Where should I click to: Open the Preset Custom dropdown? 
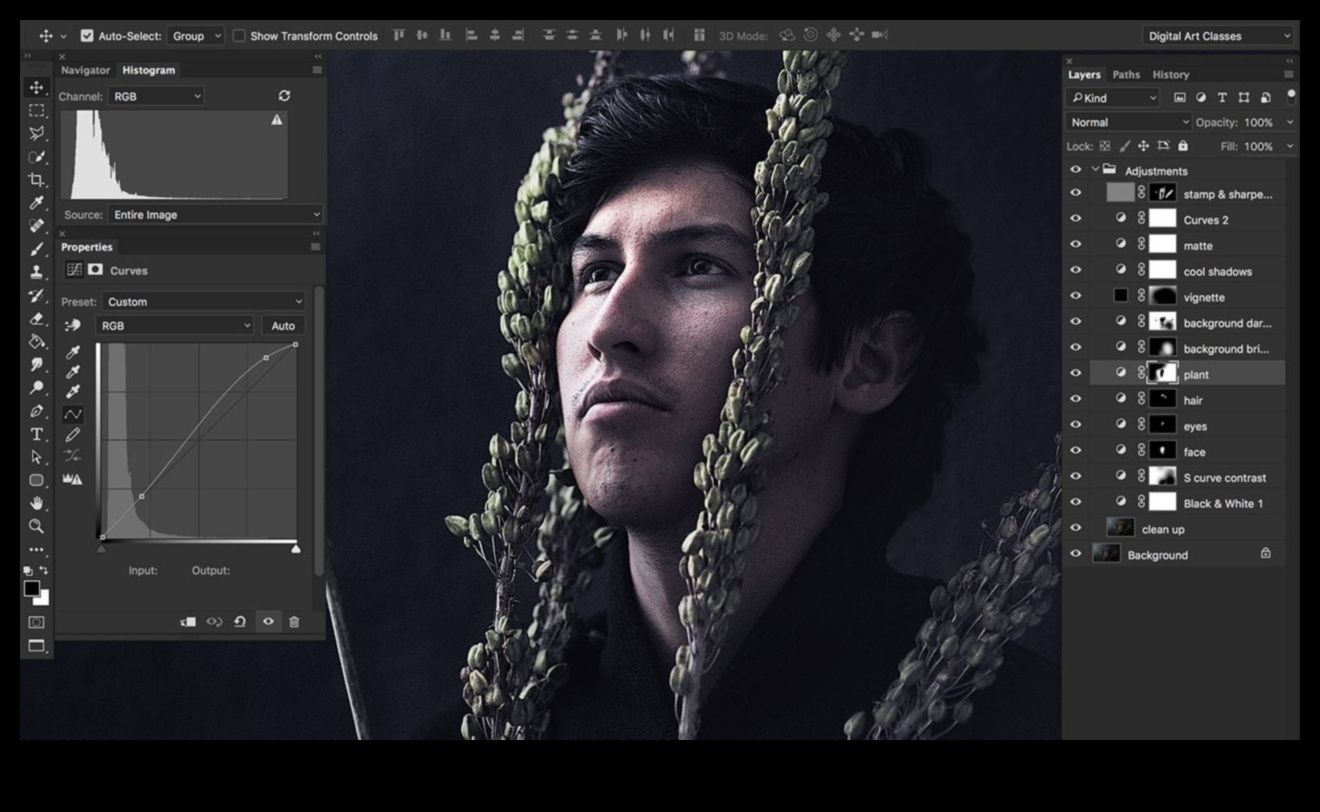204,302
